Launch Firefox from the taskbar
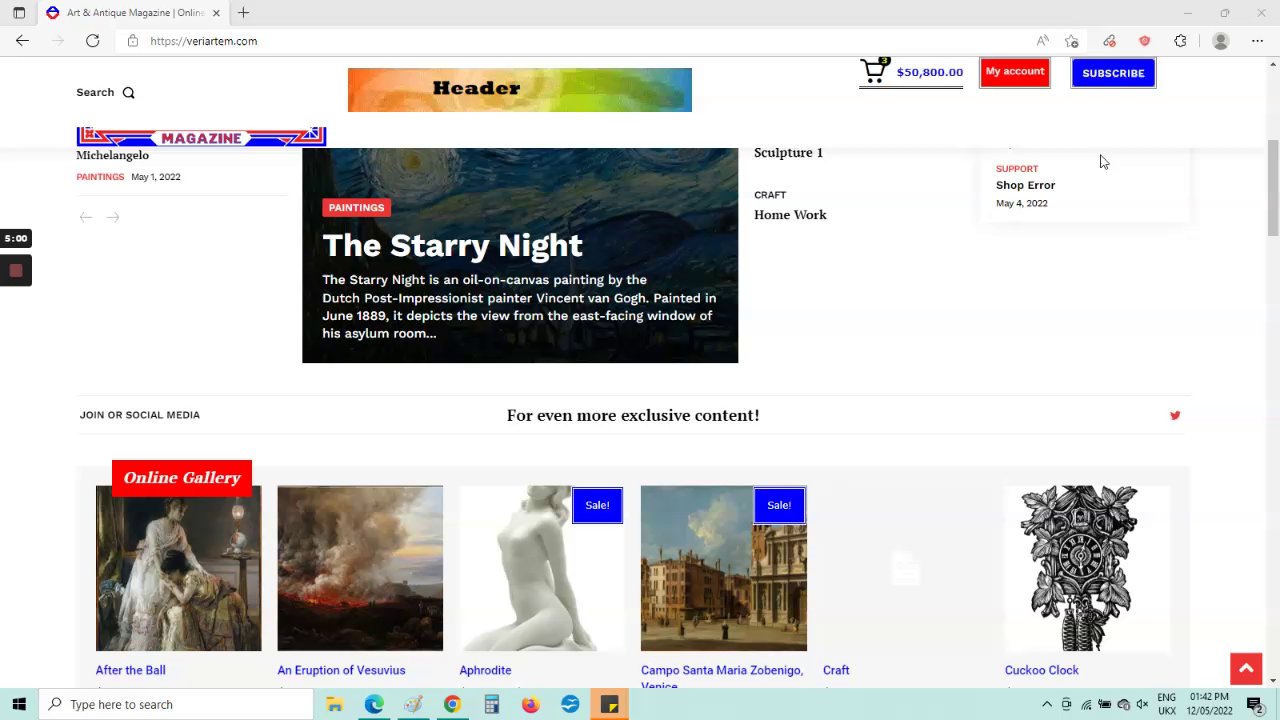The image size is (1280, 720). pyautogui.click(x=530, y=704)
